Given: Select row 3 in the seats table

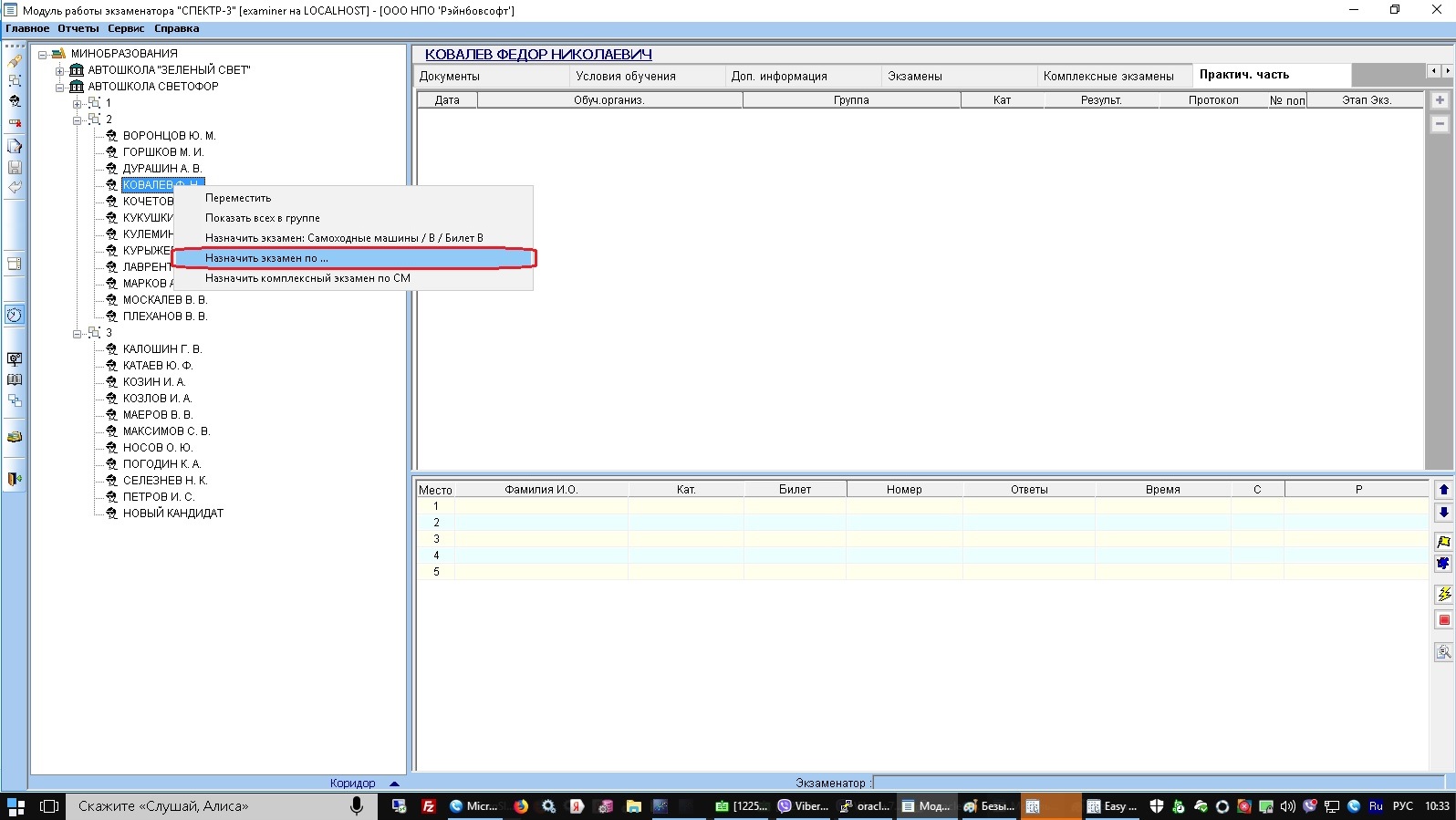Looking at the screenshot, I should coord(922,539).
